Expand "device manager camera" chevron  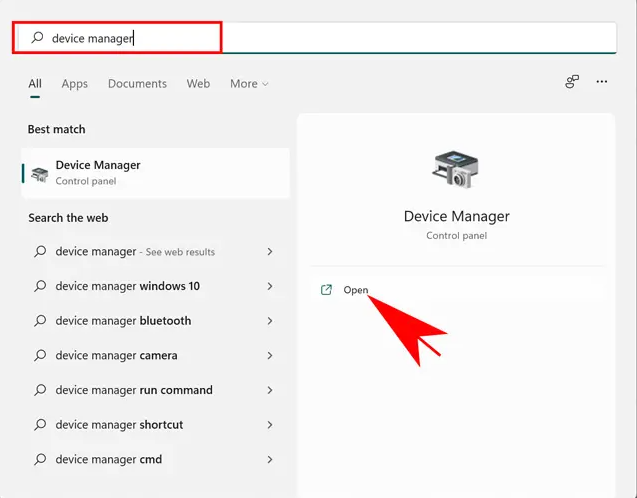coord(270,355)
